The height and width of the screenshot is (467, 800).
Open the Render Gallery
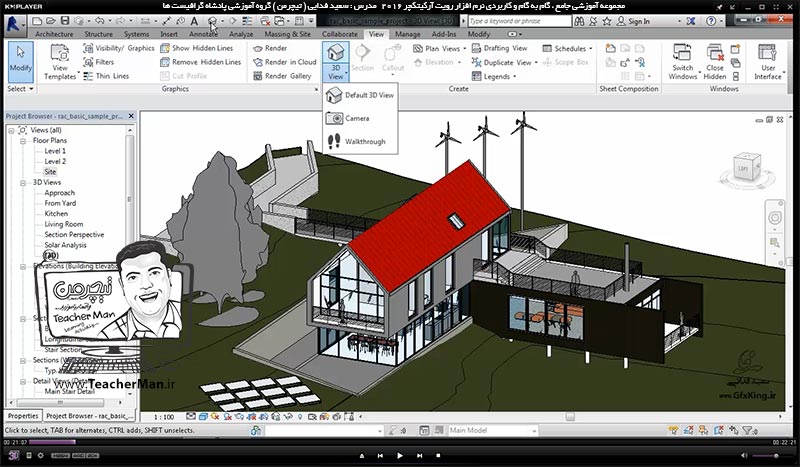[282, 76]
